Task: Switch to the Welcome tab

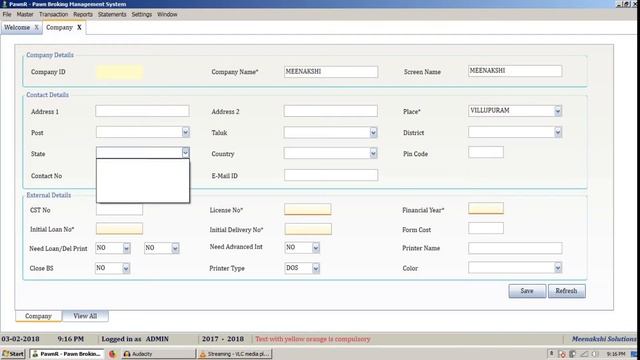Action: (17, 27)
